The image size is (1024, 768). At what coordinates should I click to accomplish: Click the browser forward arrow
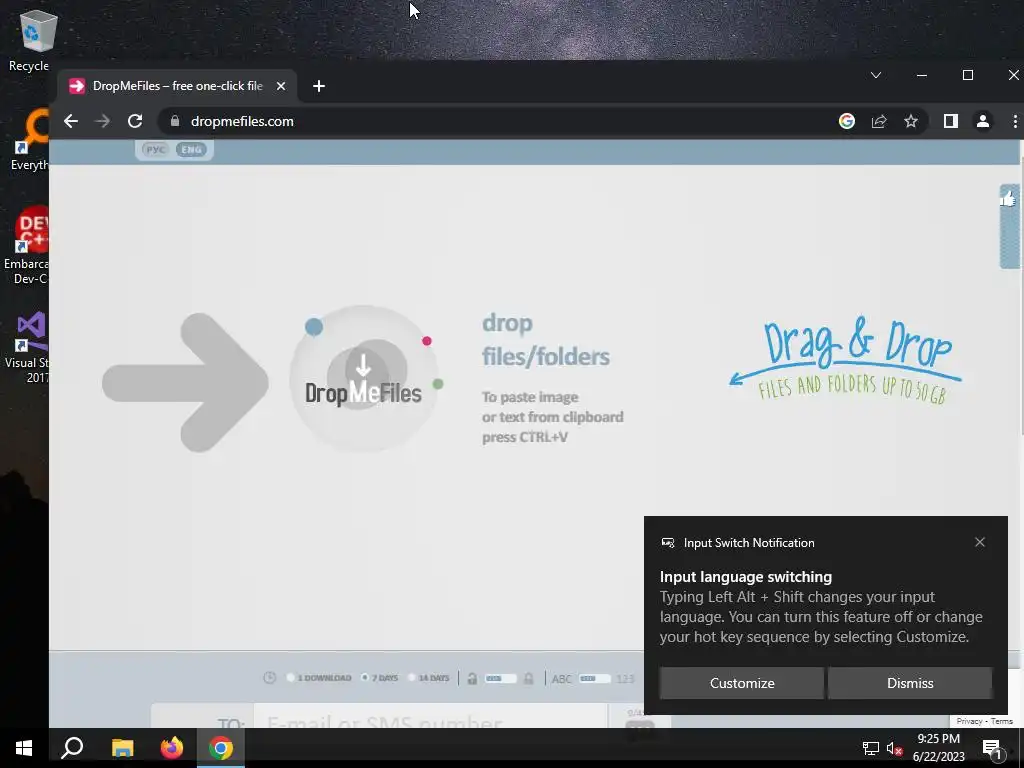click(103, 121)
